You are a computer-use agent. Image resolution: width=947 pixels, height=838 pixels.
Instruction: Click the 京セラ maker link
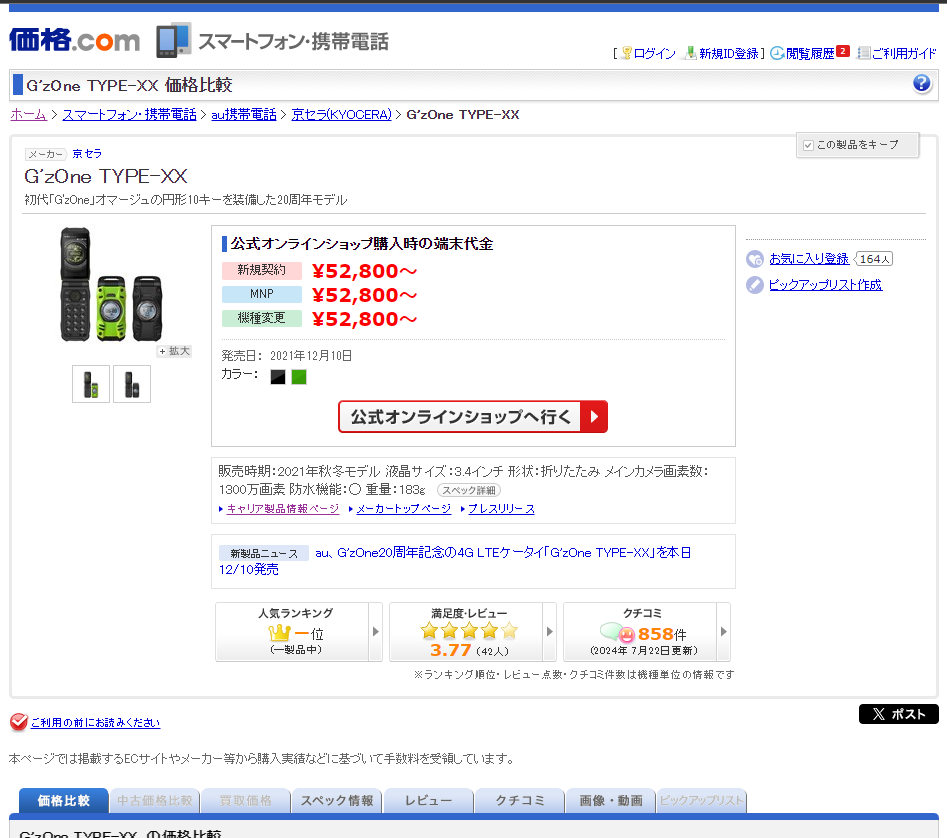click(87, 154)
